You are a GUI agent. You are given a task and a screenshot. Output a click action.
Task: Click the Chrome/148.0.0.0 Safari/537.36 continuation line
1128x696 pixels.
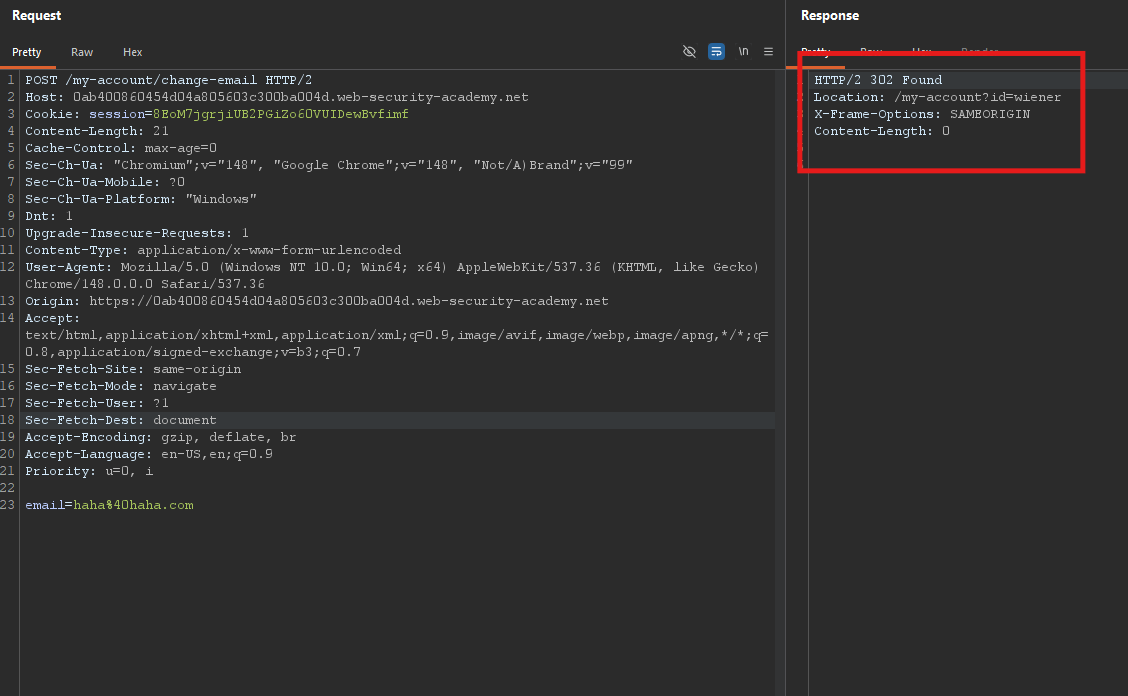[x=145, y=284]
